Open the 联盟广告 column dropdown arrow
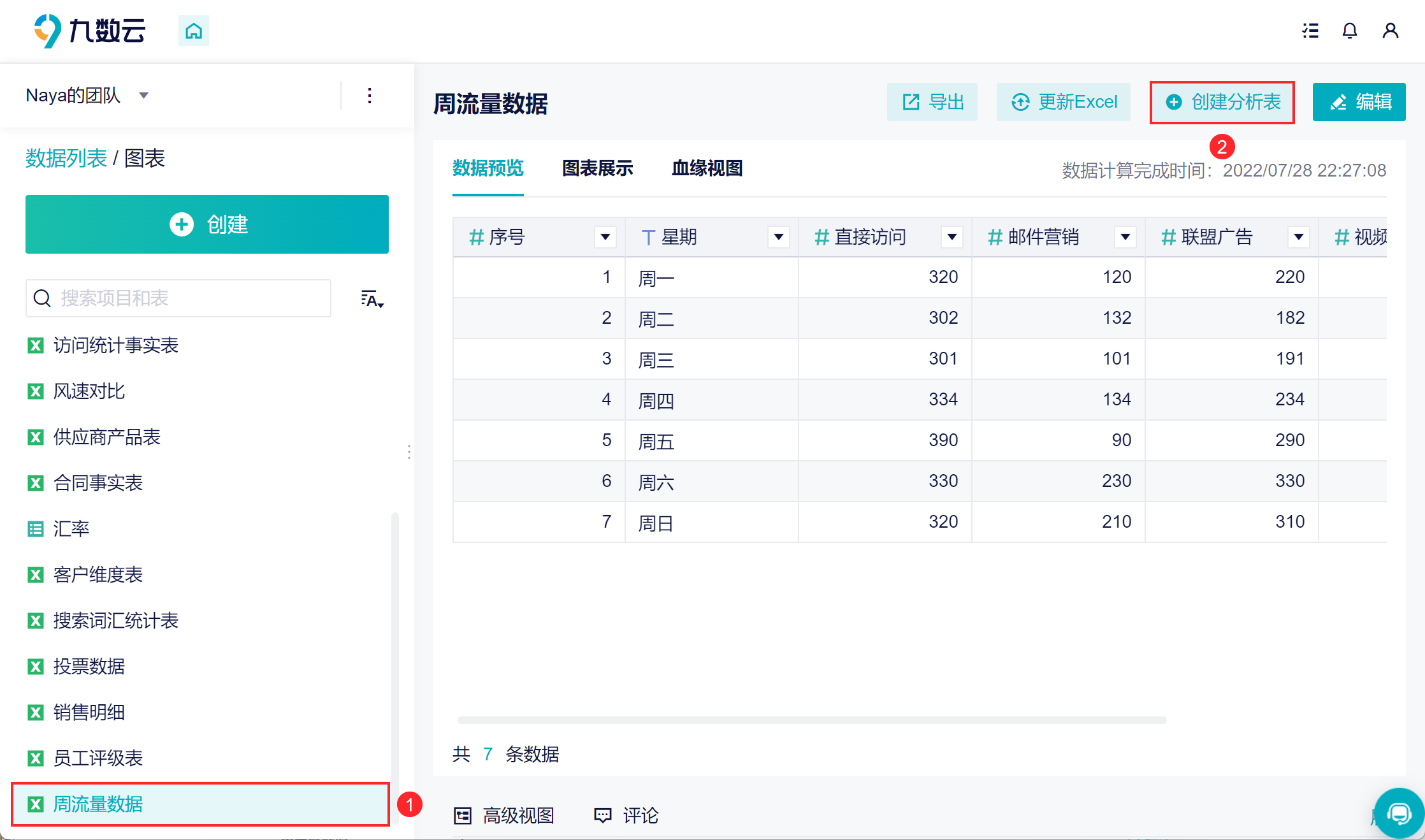Viewport: 1425px width, 840px height. 1298,237
